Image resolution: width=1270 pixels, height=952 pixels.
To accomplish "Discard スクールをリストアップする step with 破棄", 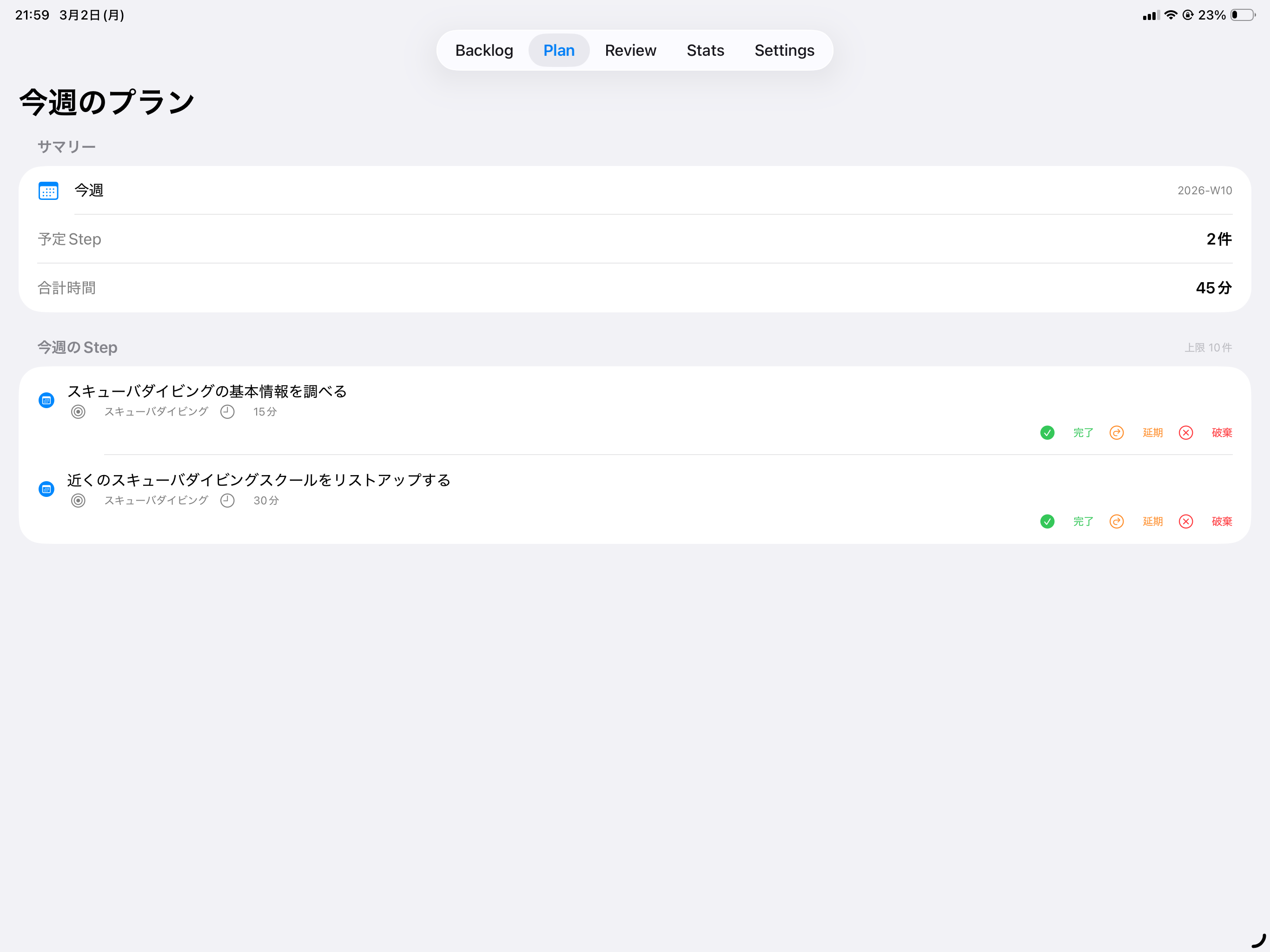I will pos(1222,522).
